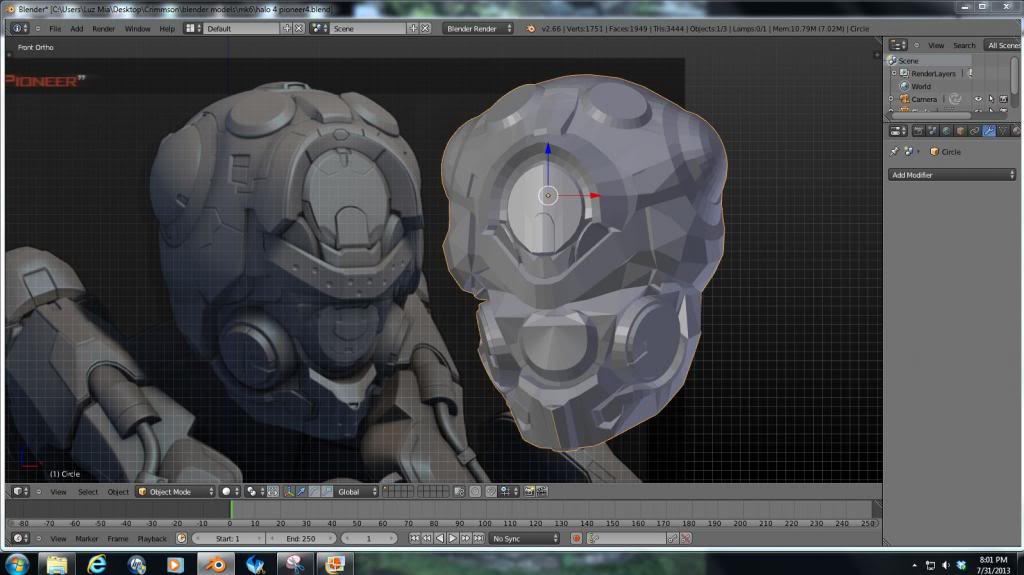Click the Start frame field
The height and width of the screenshot is (575, 1024).
click(x=228, y=538)
